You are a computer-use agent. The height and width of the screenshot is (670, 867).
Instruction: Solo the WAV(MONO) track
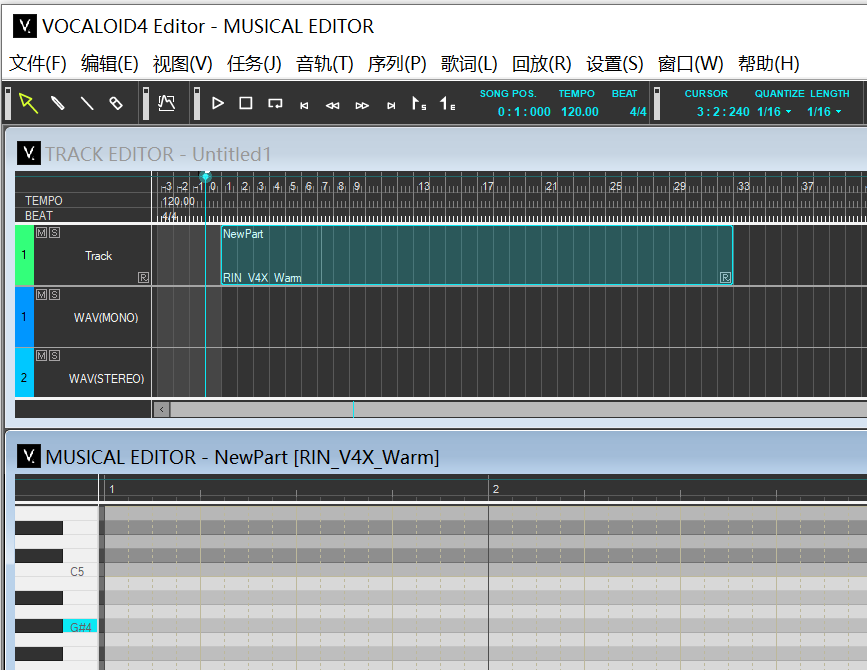pyautogui.click(x=54, y=295)
